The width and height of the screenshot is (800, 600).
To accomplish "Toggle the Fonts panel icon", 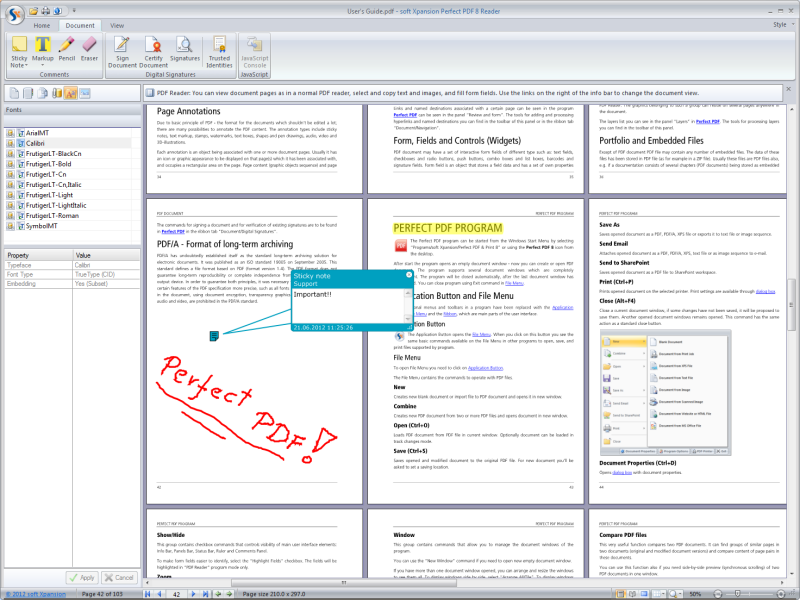I will click(70, 93).
